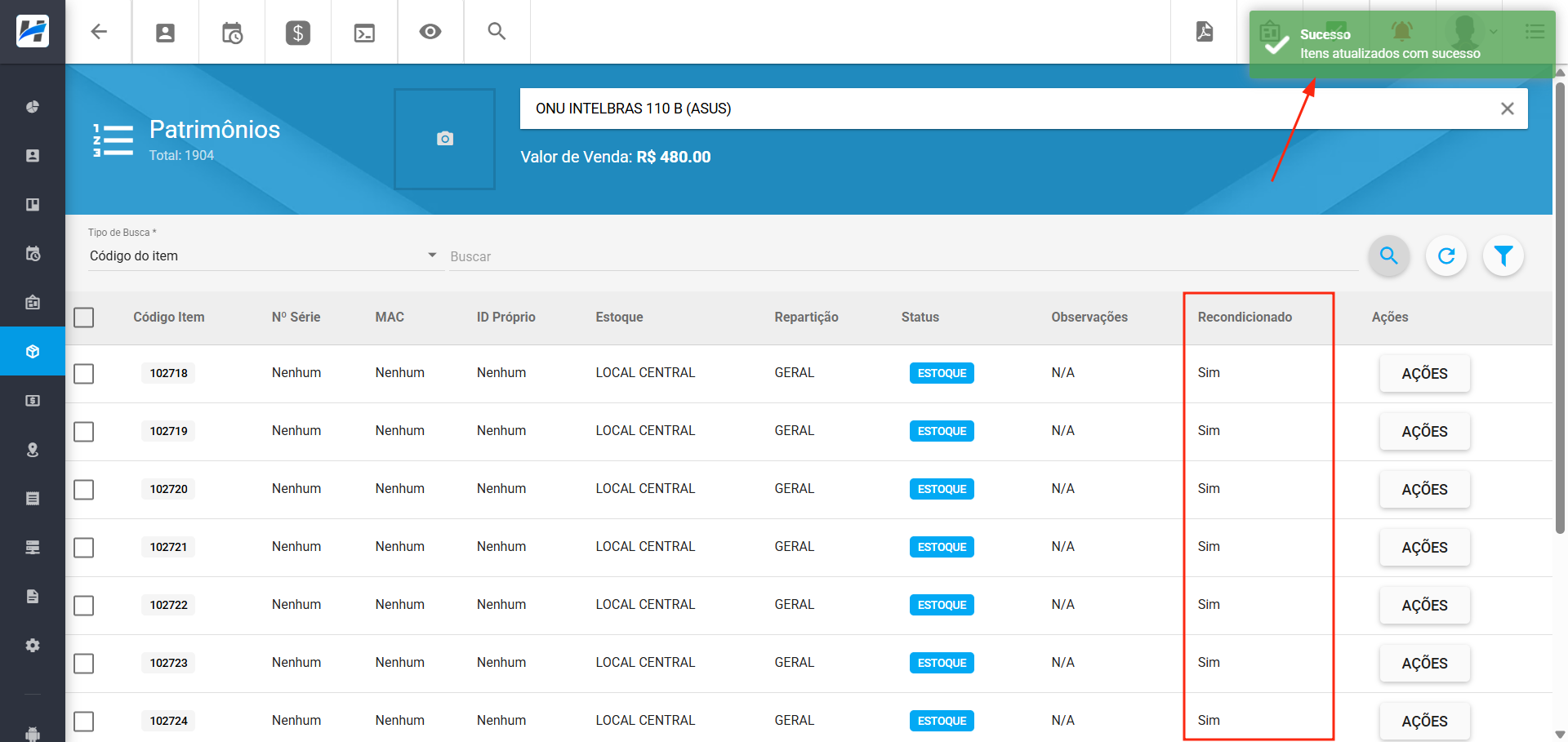Click the Estoque column header
Viewport: 1568px width, 742px height.
(619, 318)
